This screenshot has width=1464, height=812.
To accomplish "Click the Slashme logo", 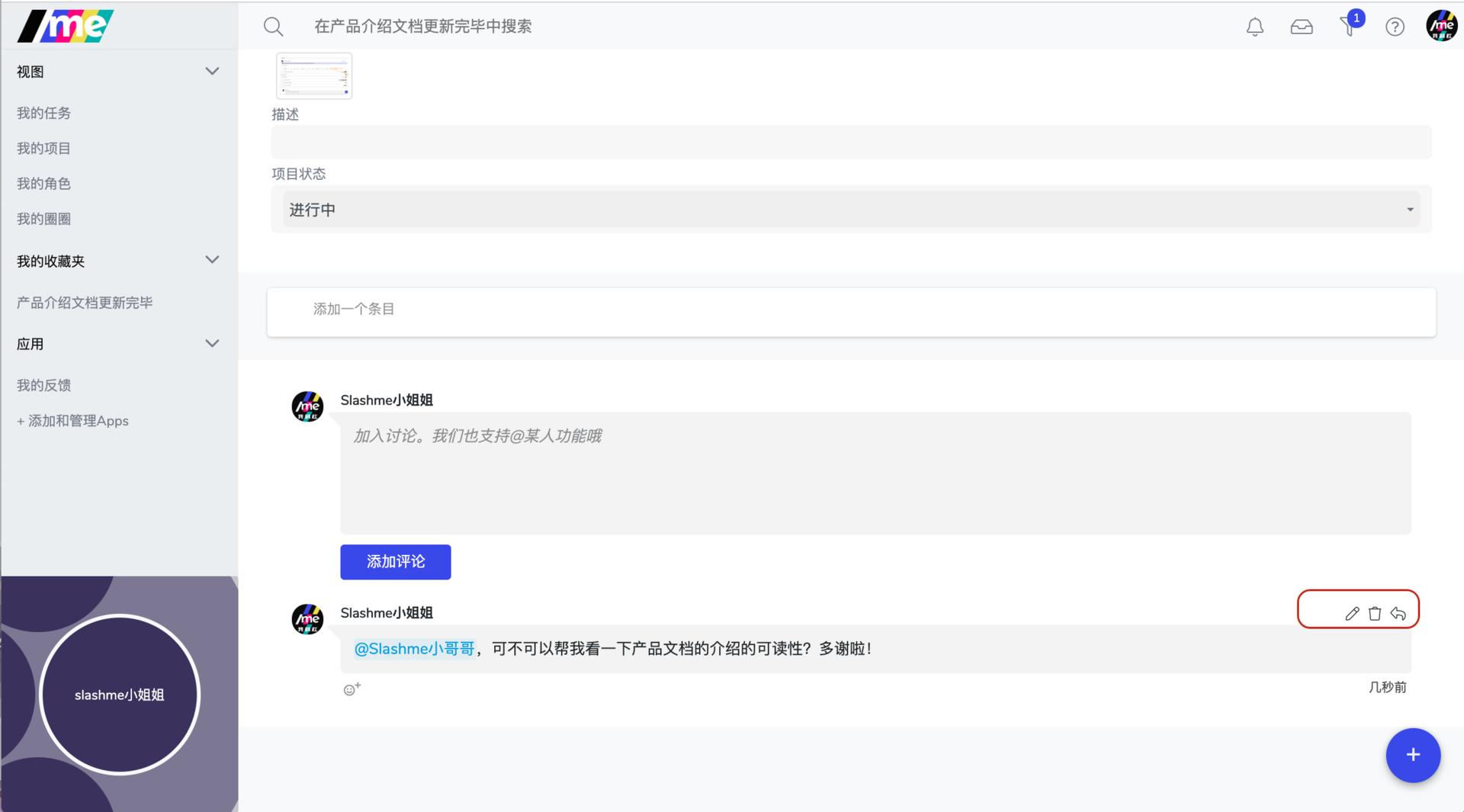I will point(66,26).
